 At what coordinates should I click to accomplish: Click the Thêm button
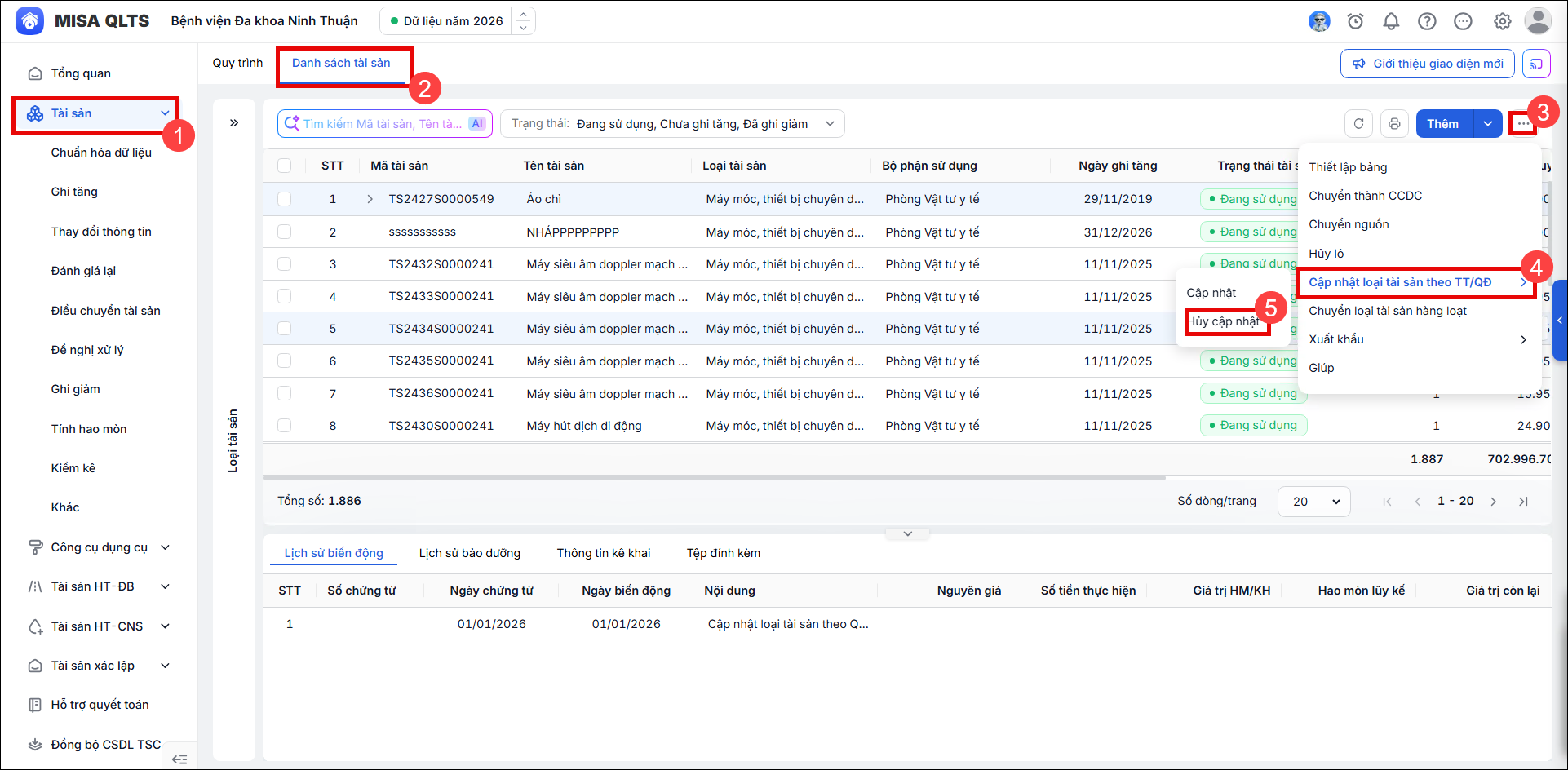tap(1444, 124)
